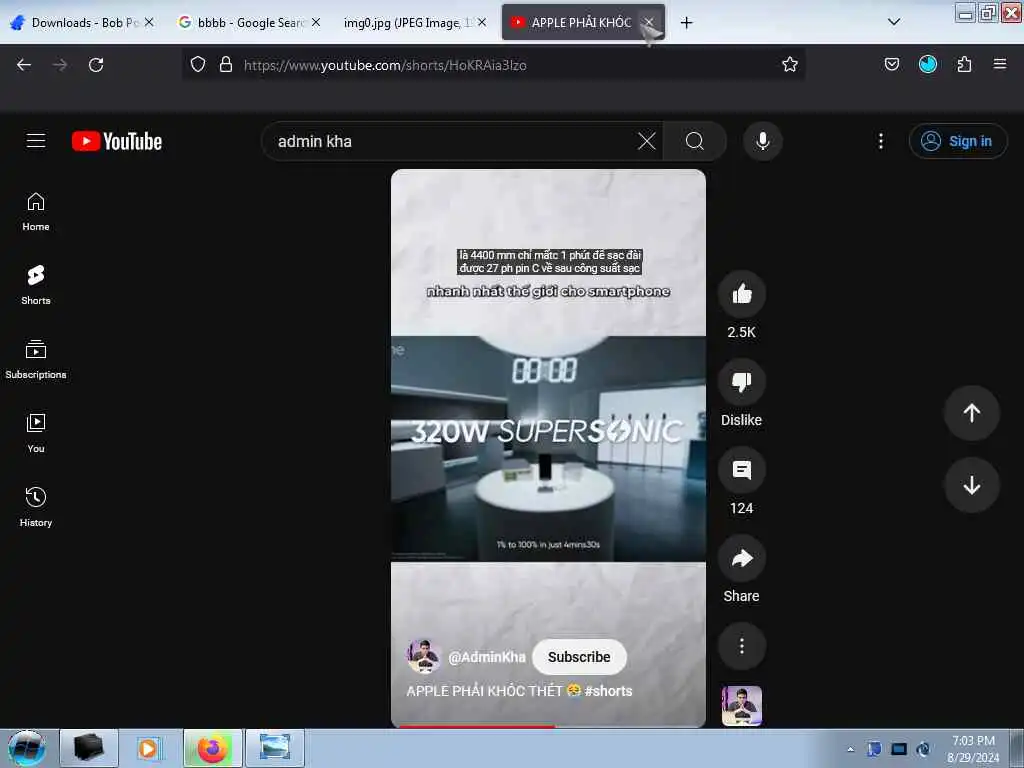Open the image viewer taskbar icon

[x=274, y=748]
